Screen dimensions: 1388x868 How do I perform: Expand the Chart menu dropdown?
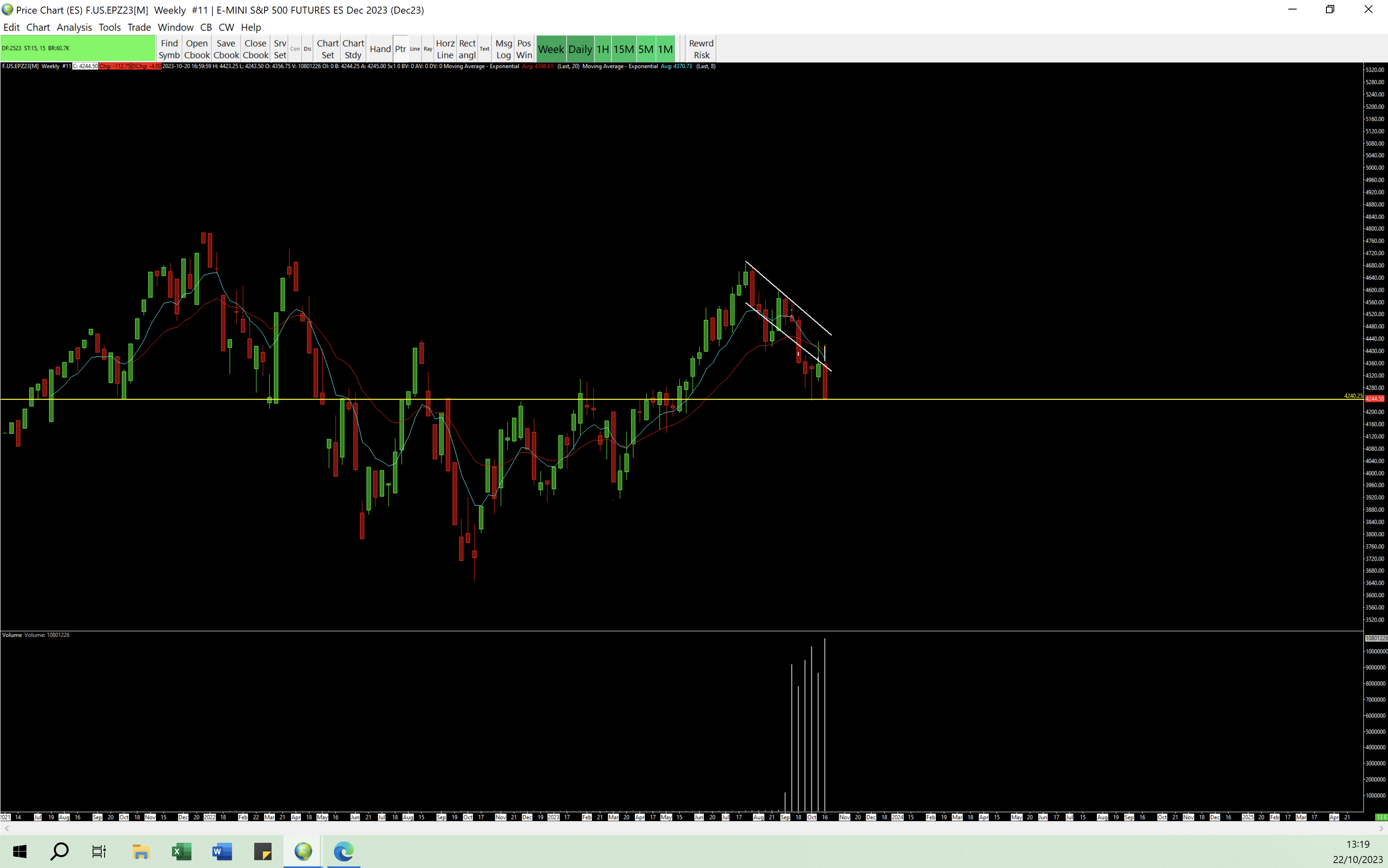tap(38, 27)
